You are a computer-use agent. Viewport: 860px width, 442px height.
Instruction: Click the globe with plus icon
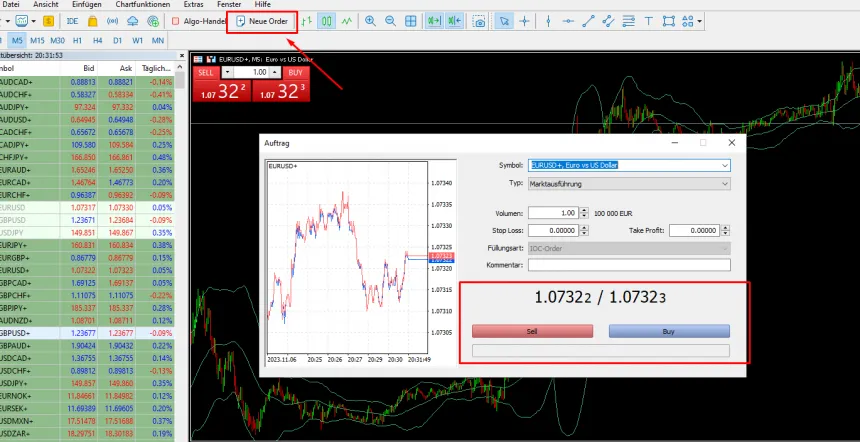coord(154,21)
